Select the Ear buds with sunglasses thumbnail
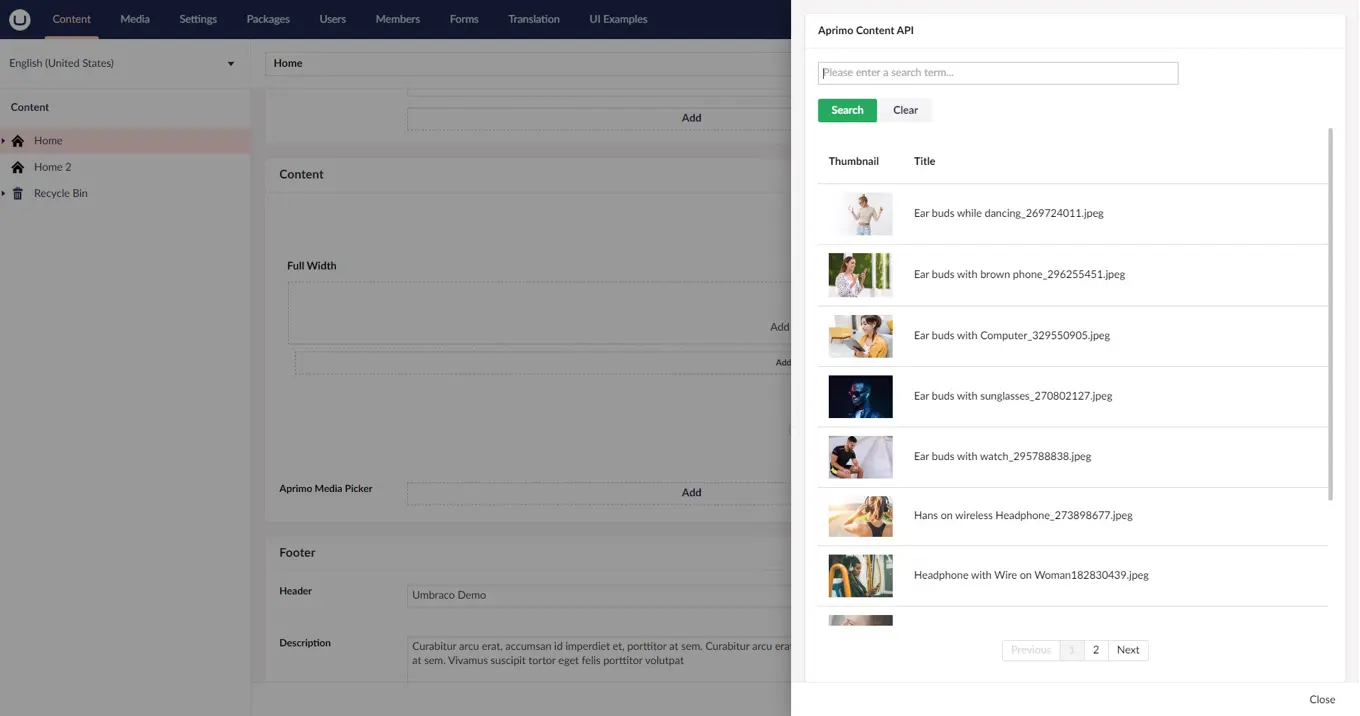This screenshot has height=716, width=1360. point(860,396)
